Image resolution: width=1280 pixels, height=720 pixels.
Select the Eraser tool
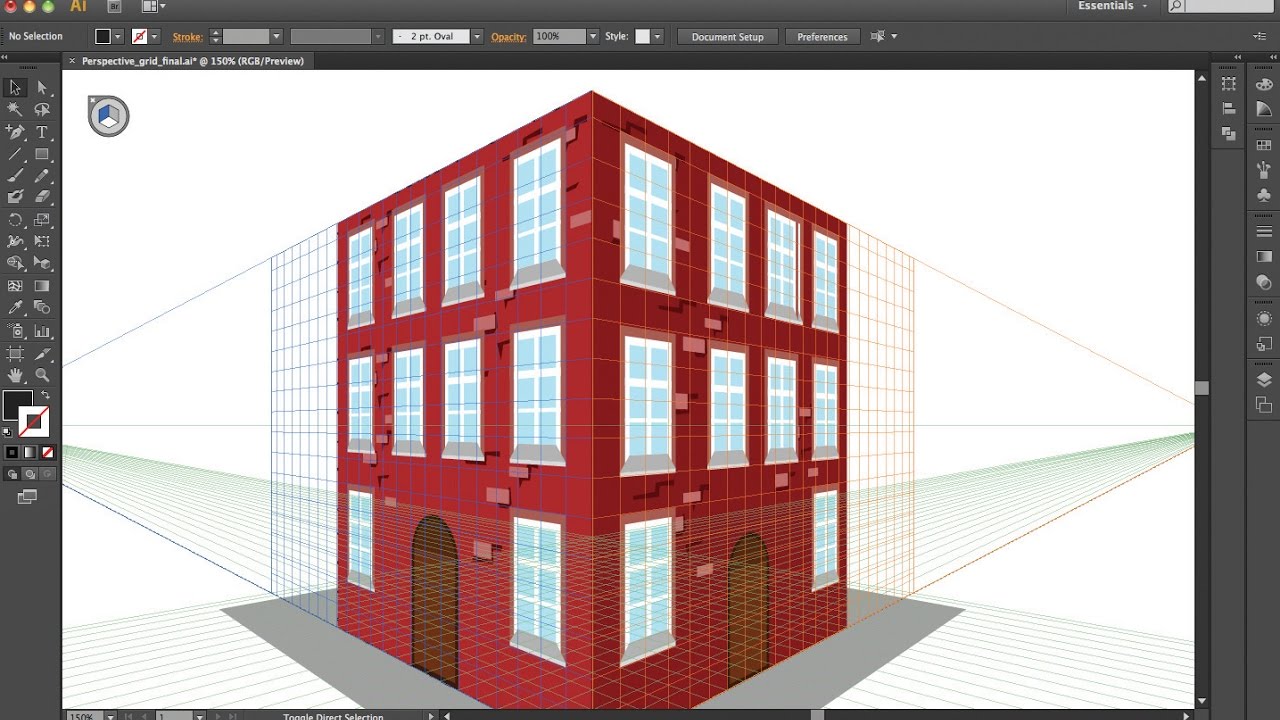coord(42,198)
